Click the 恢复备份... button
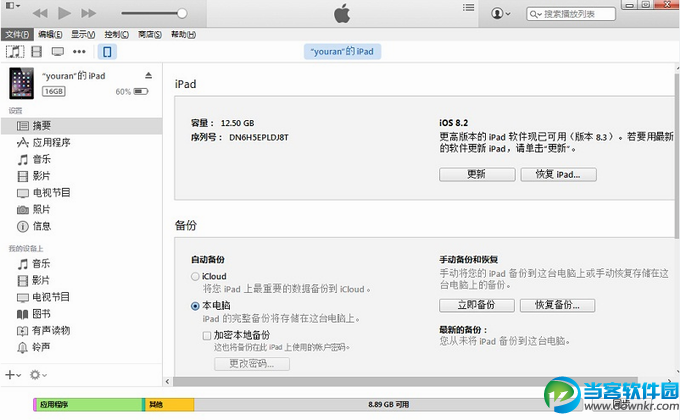Screen dimensions: 680x420 pyautogui.click(x=557, y=305)
